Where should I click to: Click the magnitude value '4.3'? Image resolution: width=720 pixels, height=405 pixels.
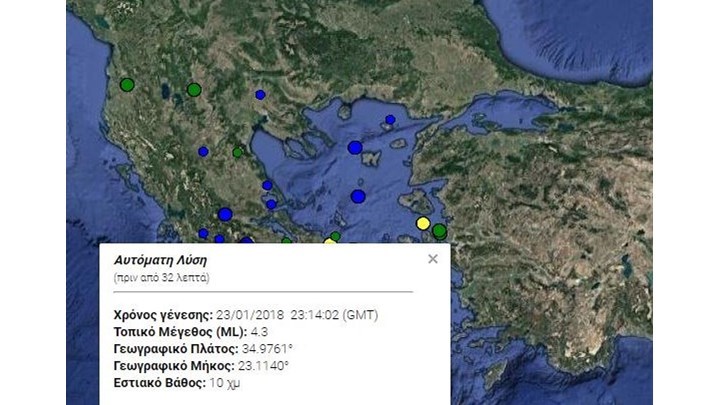(259, 332)
